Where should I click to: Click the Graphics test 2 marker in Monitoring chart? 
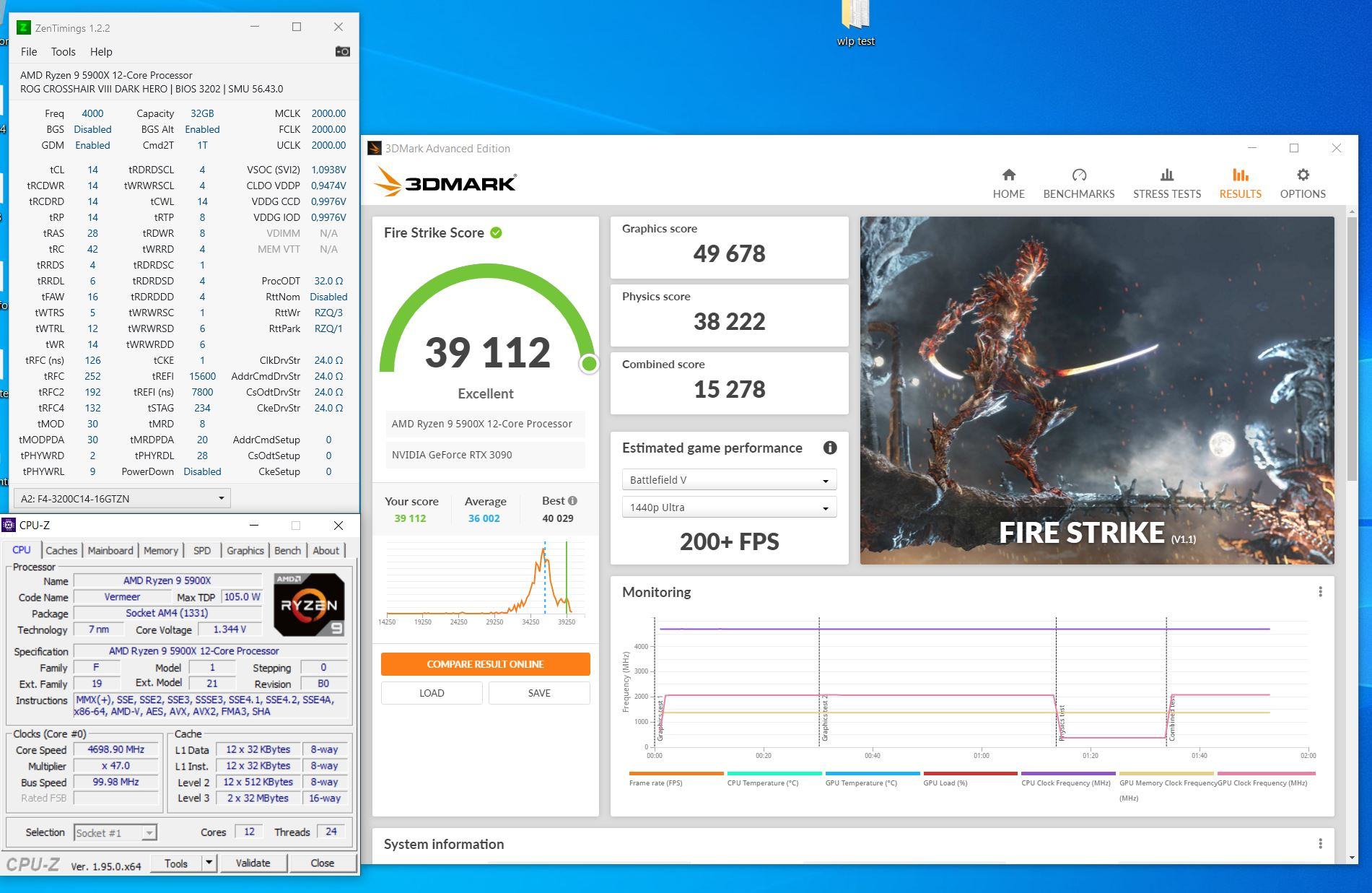pos(824,718)
